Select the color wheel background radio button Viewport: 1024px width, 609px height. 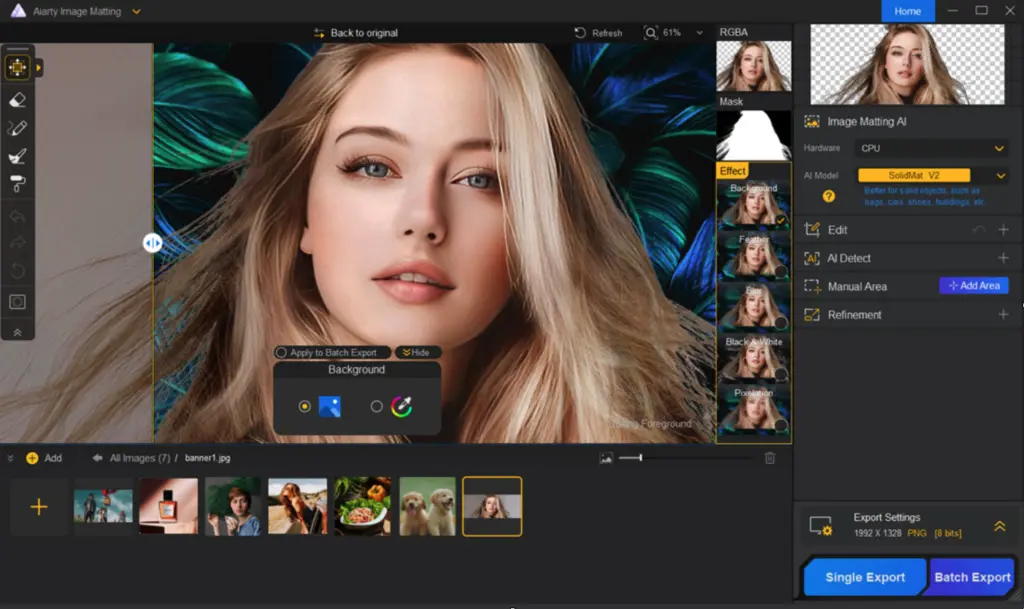point(377,405)
